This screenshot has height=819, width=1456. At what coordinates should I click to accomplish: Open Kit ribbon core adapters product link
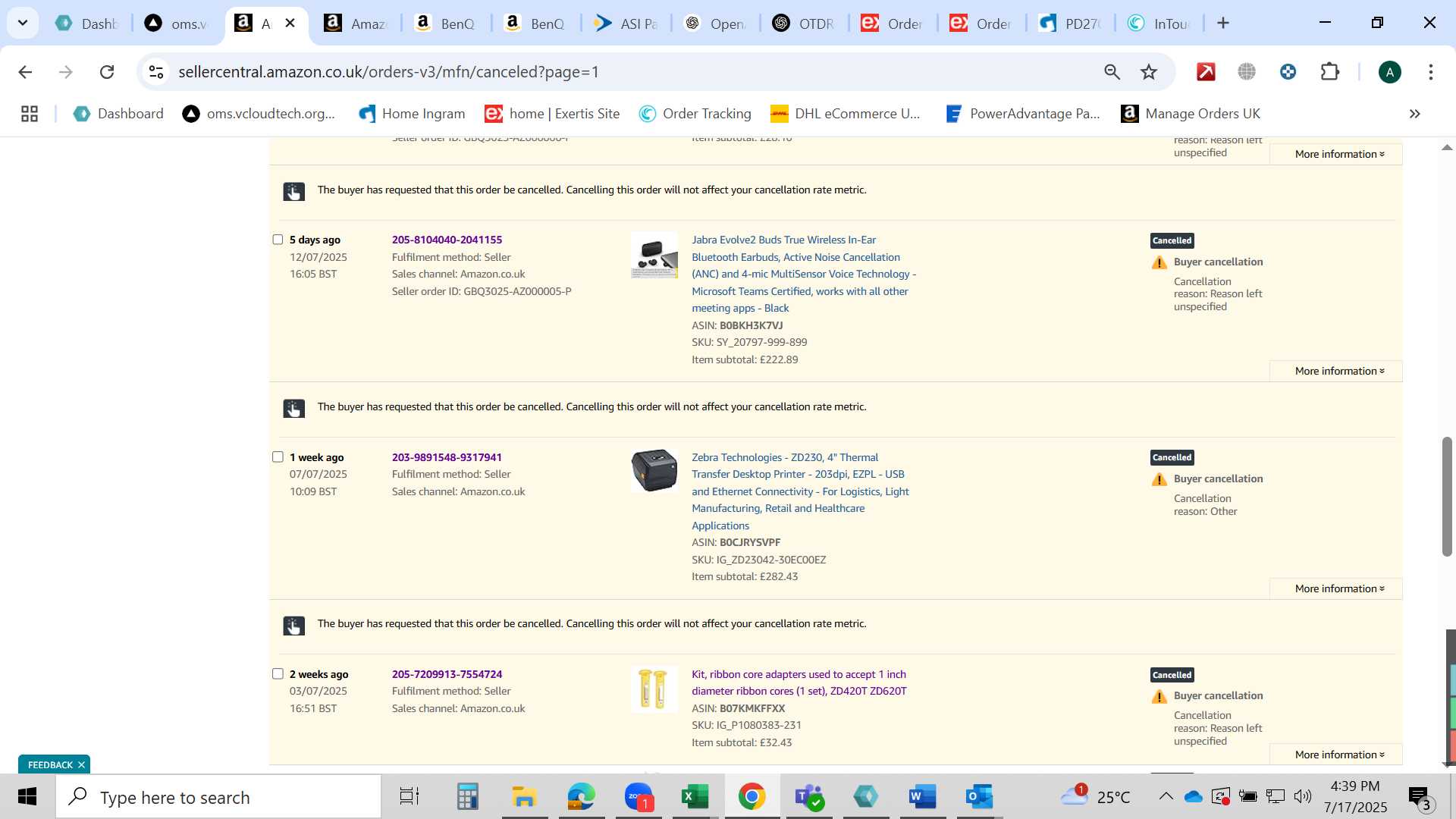pos(799,682)
